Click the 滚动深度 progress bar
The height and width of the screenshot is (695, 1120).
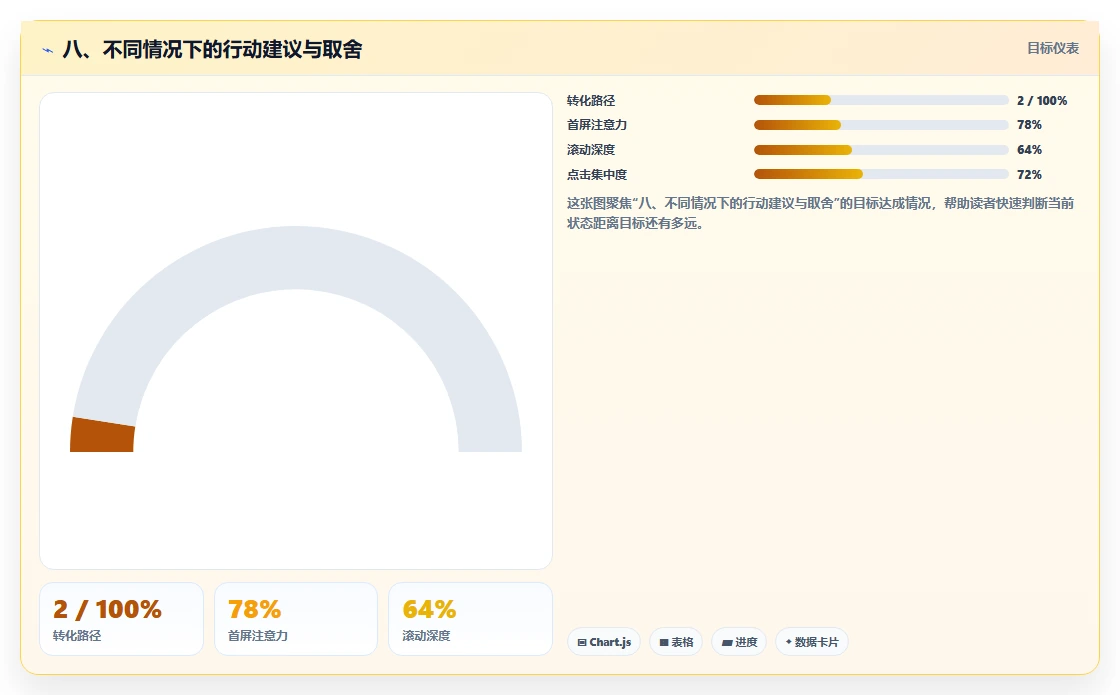click(x=881, y=150)
